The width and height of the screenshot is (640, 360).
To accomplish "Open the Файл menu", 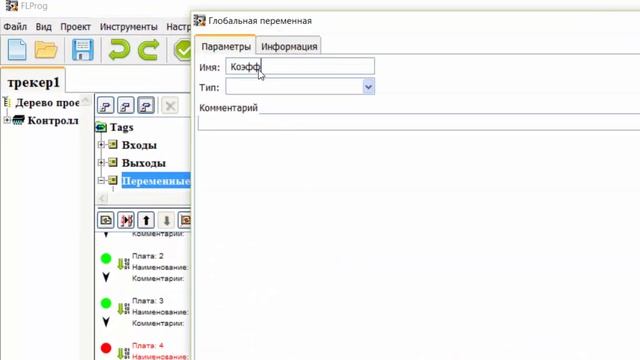I will coord(15,27).
